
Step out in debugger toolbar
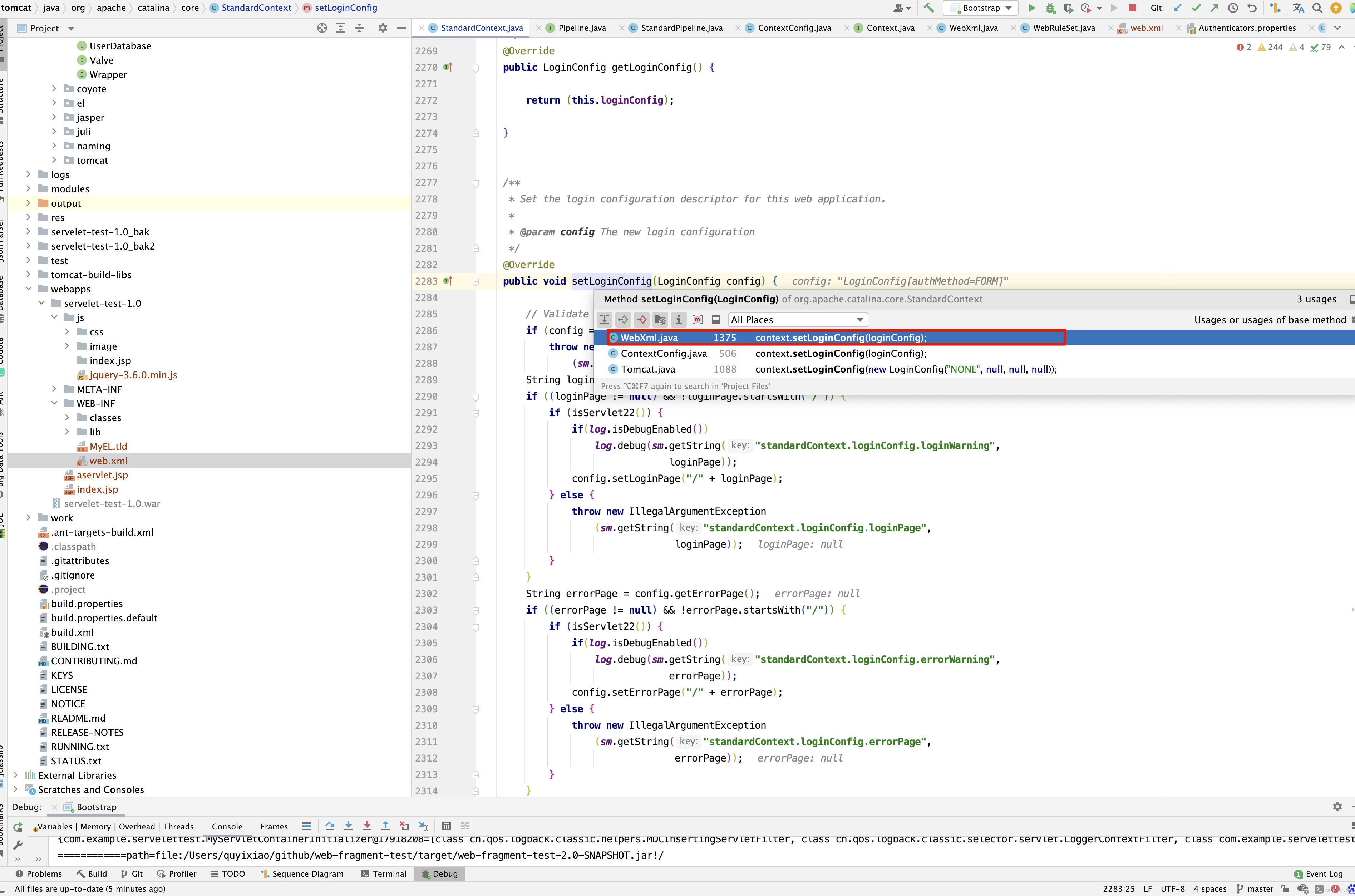(x=386, y=826)
